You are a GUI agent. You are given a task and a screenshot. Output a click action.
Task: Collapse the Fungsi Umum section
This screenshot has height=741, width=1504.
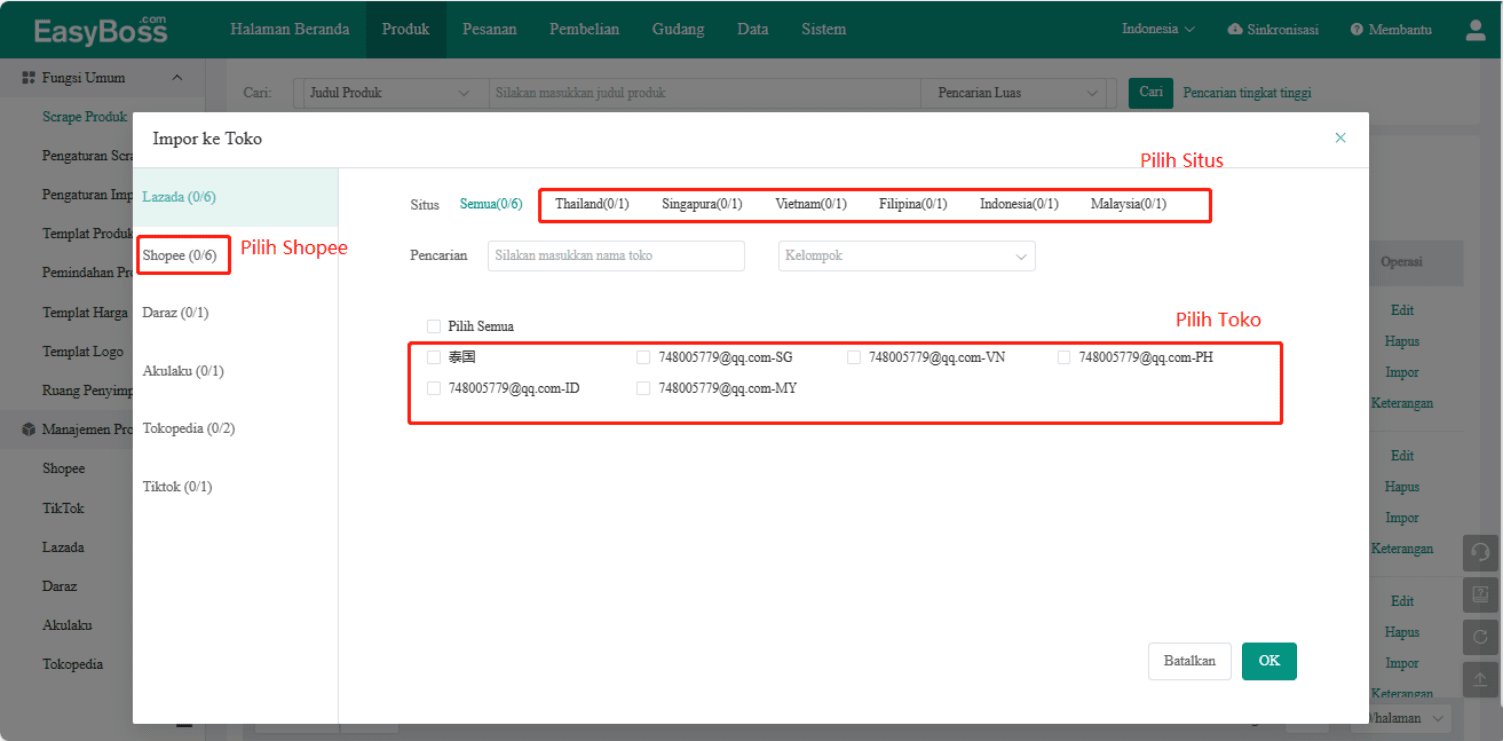(177, 78)
